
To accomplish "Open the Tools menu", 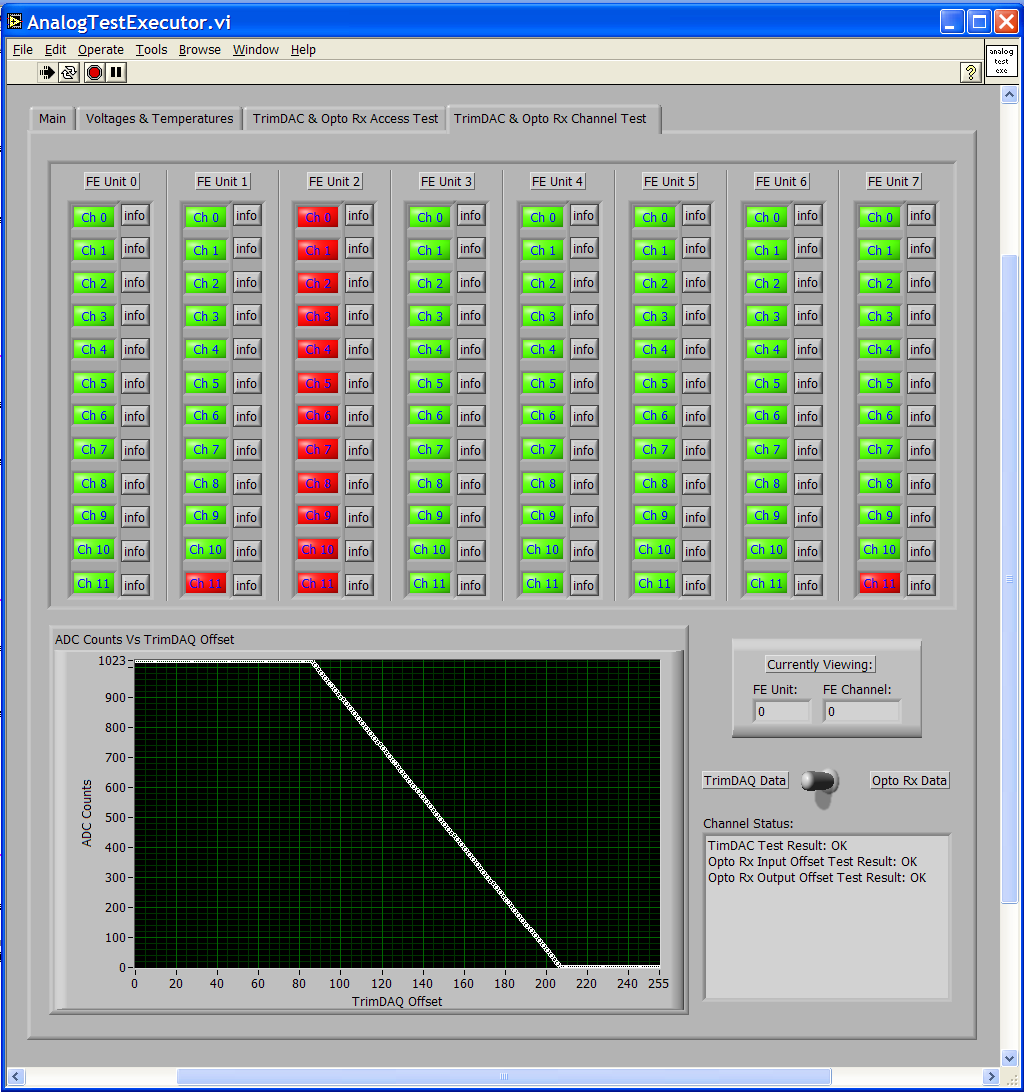I will click(x=152, y=49).
